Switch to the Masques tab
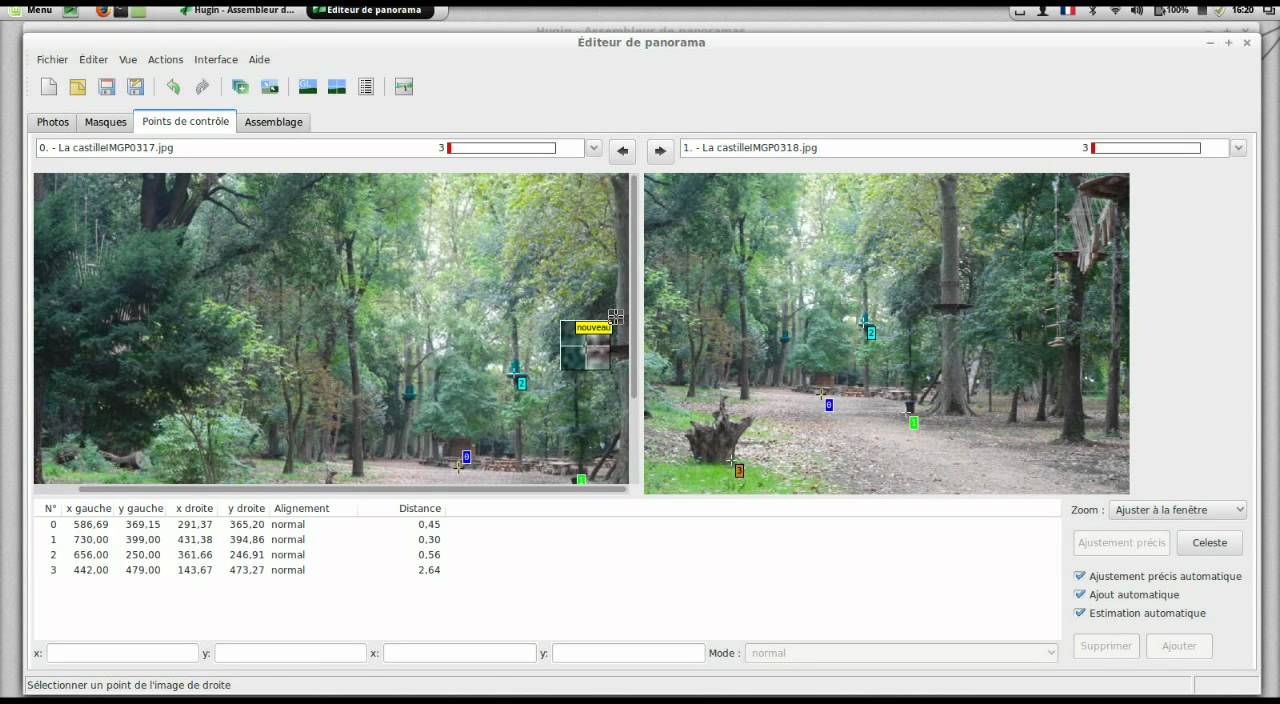 (105, 122)
